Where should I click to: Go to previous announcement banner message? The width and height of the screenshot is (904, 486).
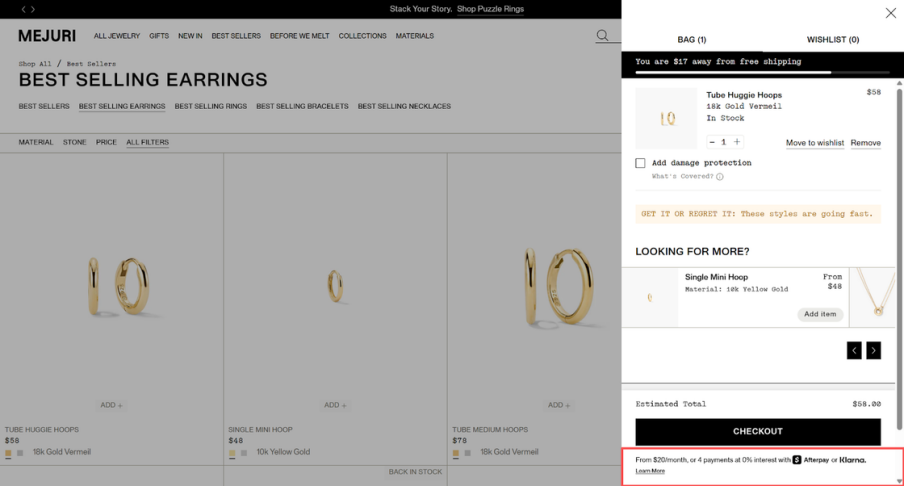click(23, 9)
